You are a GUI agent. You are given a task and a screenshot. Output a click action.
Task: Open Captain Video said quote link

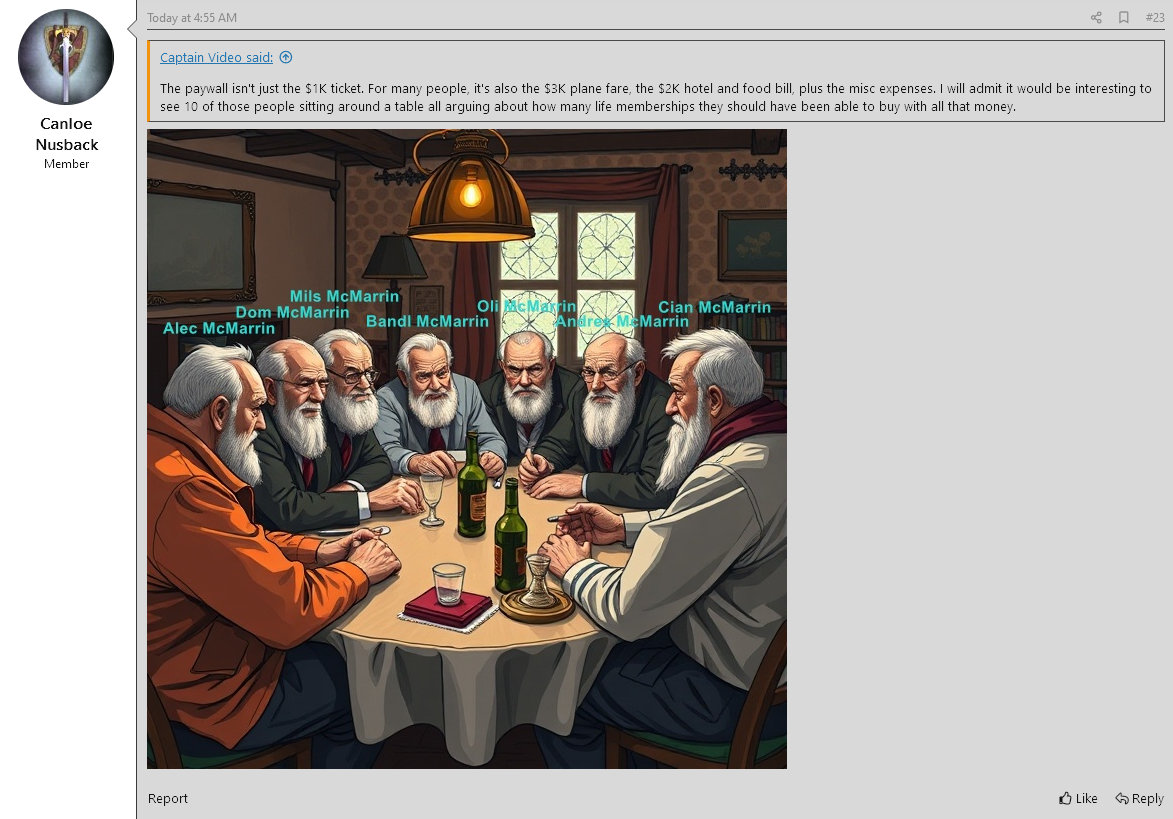(x=216, y=58)
